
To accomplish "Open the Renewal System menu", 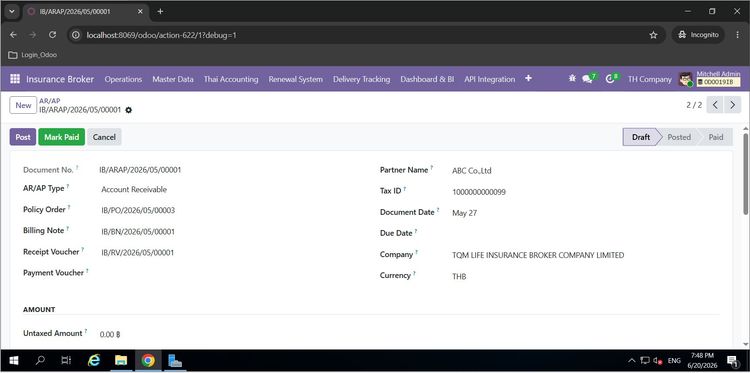I will pyautogui.click(x=296, y=79).
